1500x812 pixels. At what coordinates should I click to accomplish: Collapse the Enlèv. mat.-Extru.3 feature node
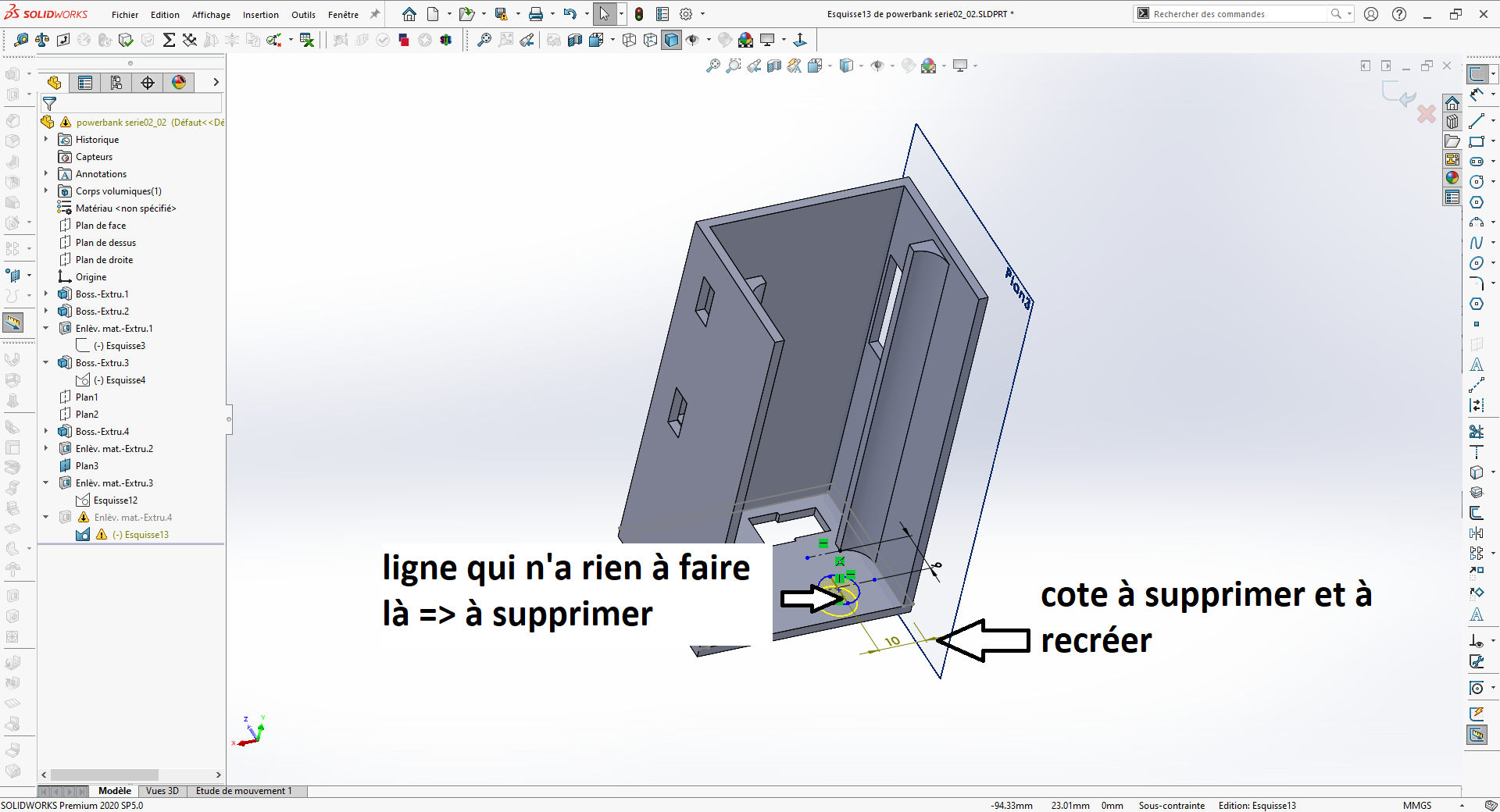pos(46,483)
